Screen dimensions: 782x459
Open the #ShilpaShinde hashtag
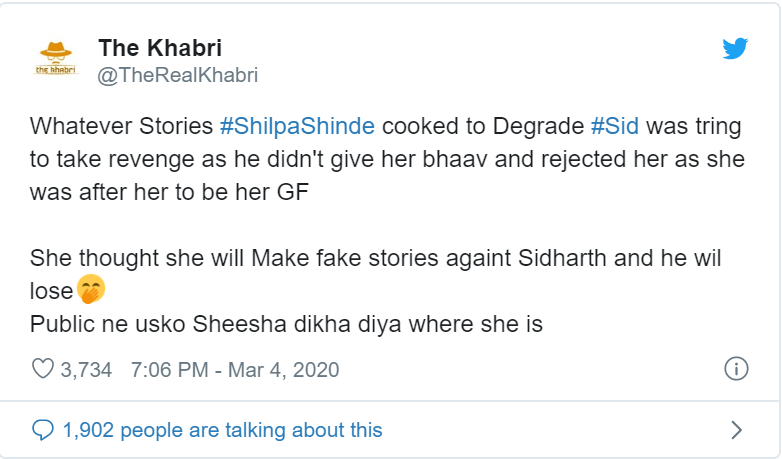pos(297,126)
